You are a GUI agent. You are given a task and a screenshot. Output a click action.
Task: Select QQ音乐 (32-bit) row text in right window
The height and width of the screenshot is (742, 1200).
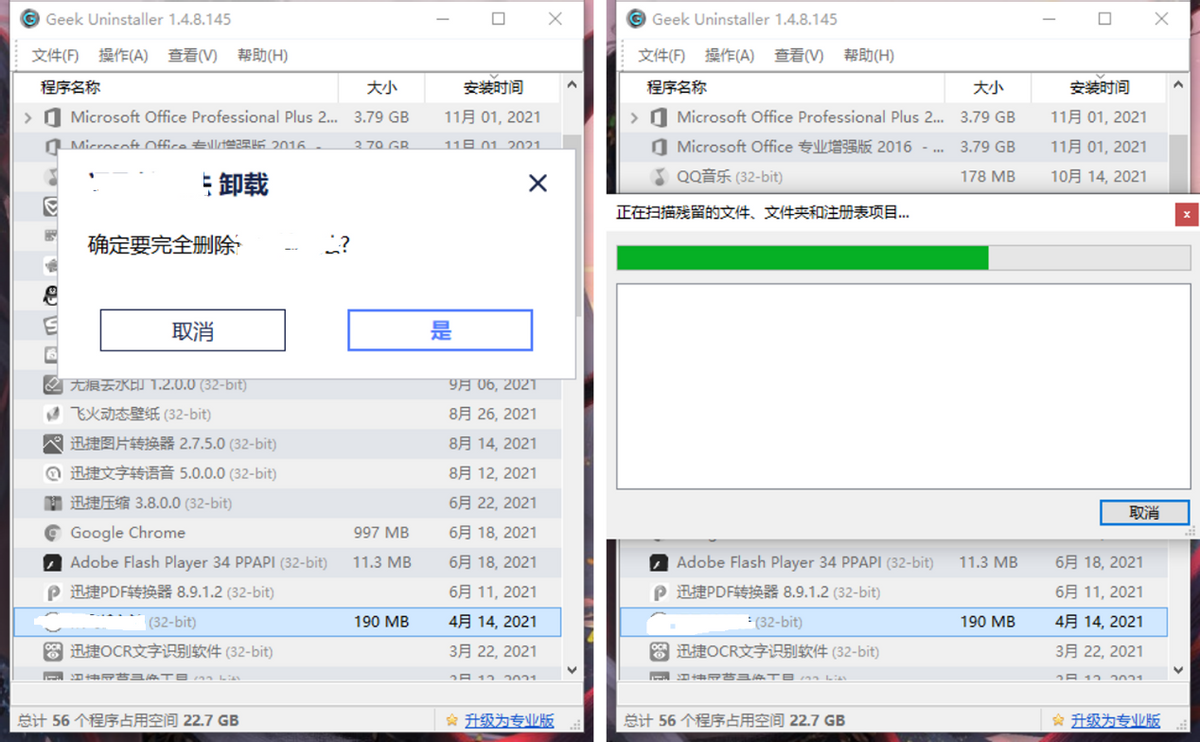(730, 177)
